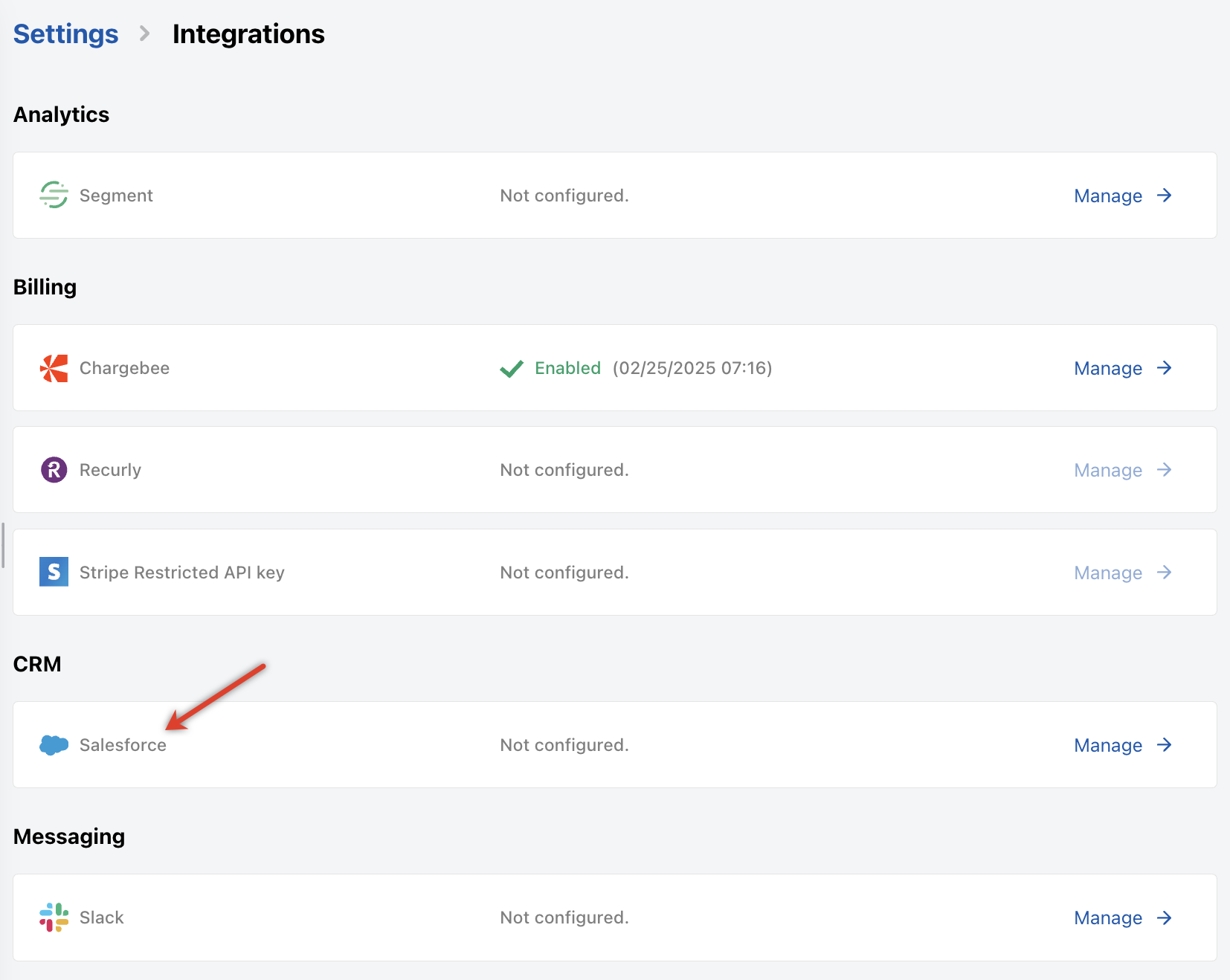Open Manage for Salesforce integration
The height and width of the screenshot is (980, 1230).
[x=1123, y=745]
